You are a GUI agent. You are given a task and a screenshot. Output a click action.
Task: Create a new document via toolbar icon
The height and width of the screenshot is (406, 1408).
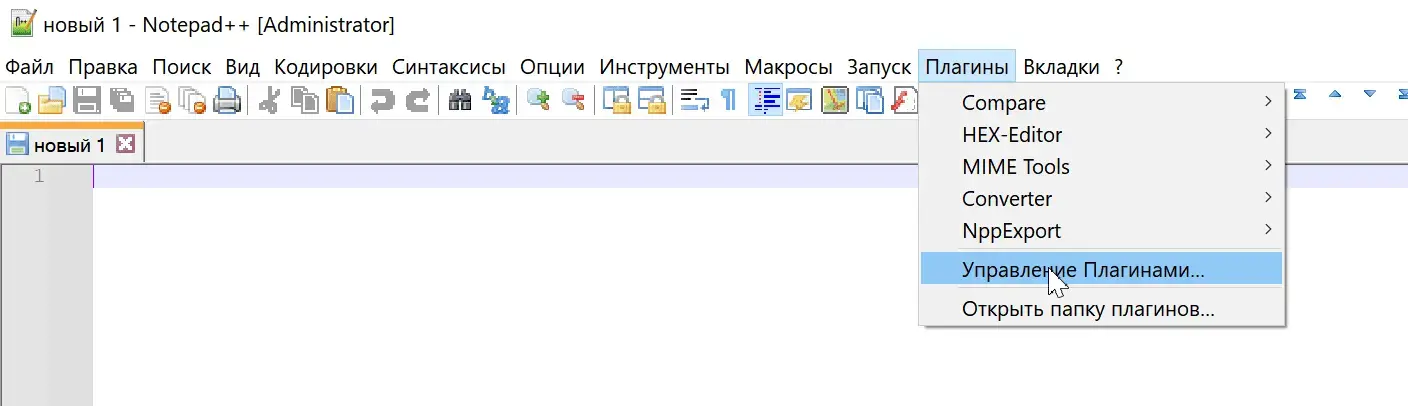(x=18, y=99)
